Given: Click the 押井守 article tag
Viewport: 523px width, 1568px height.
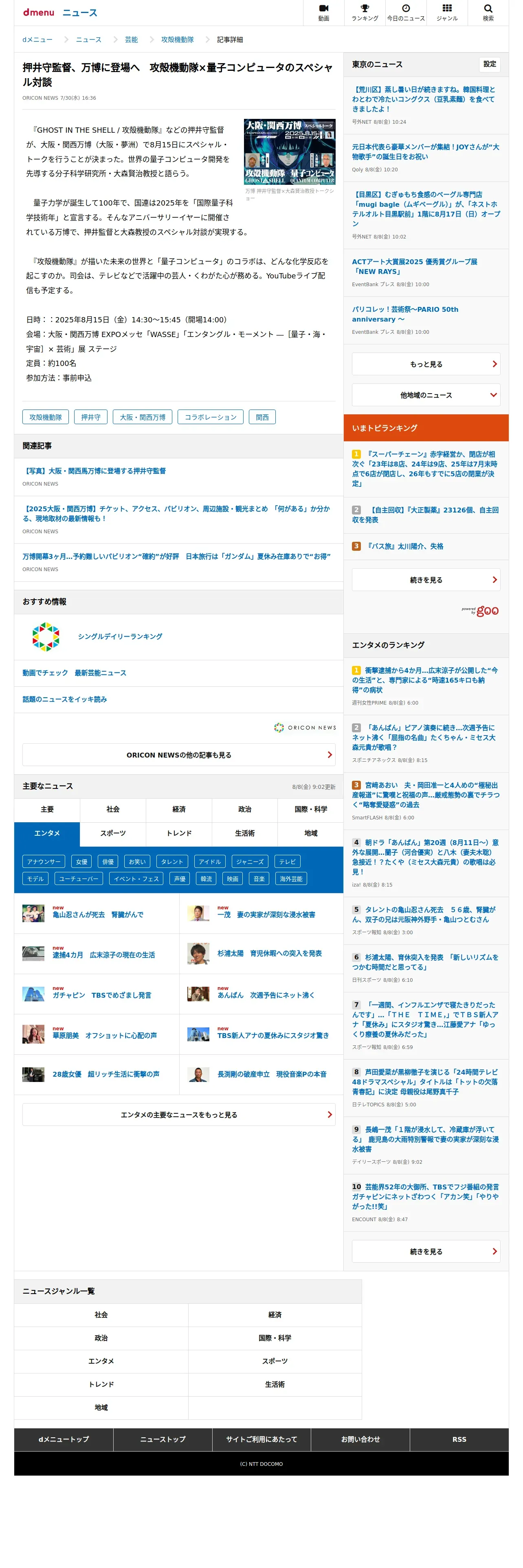Looking at the screenshot, I should tap(91, 417).
